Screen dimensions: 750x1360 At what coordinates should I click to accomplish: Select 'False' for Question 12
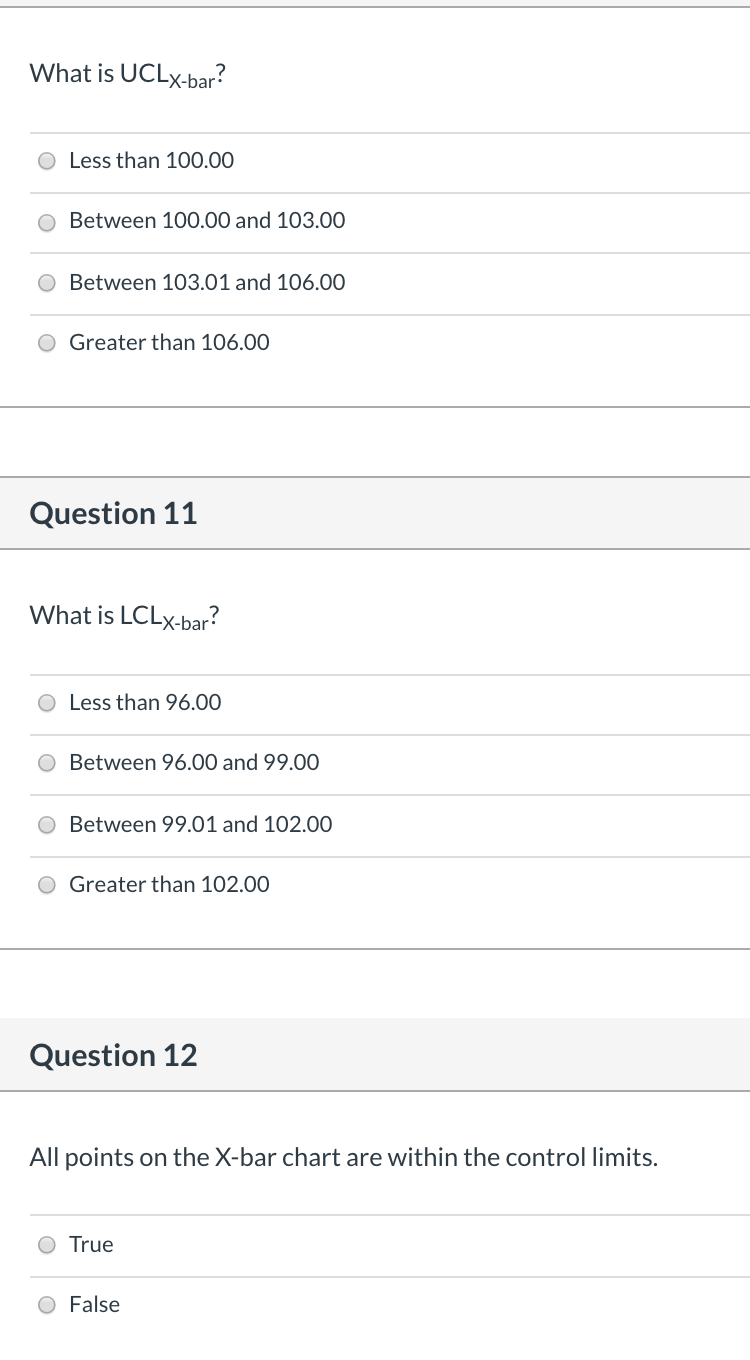(46, 1305)
